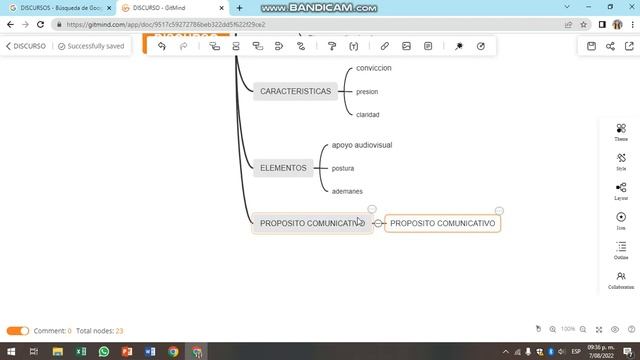Open the Collaborators panel

621,280
